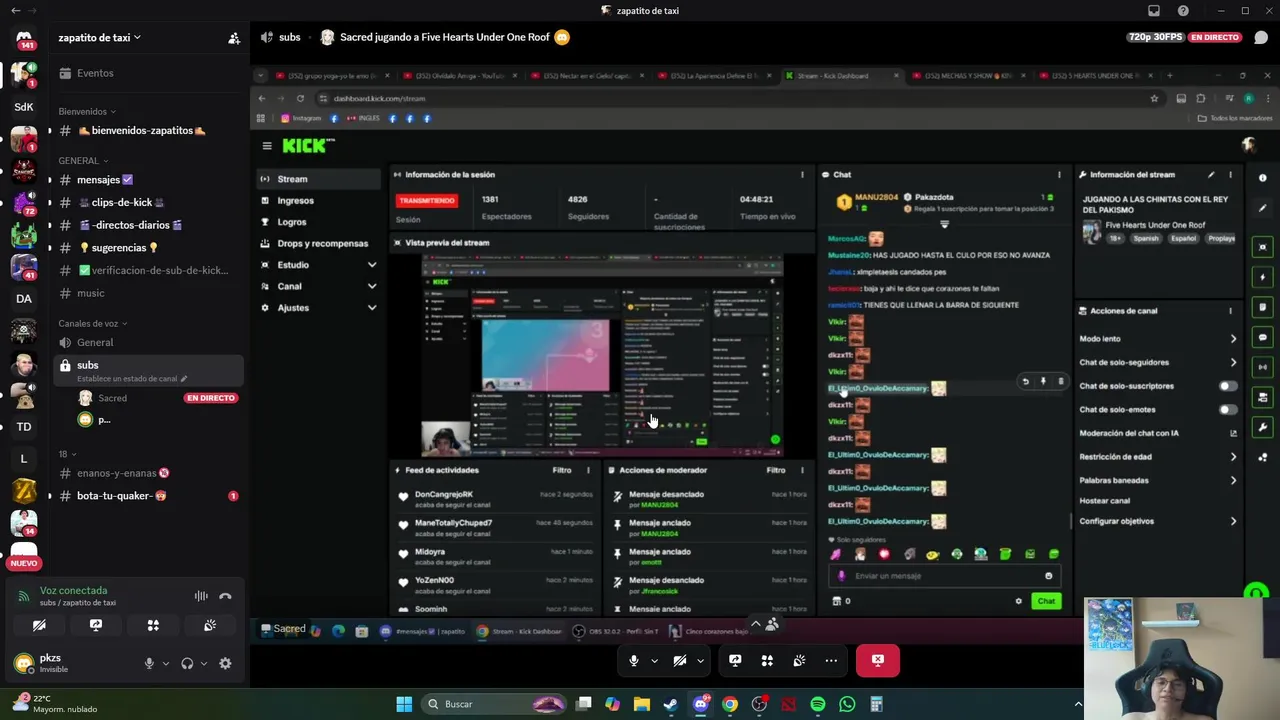Image resolution: width=1280 pixels, height=720 pixels.
Task: Open the clips-de-kick channel
Action: click(148, 202)
